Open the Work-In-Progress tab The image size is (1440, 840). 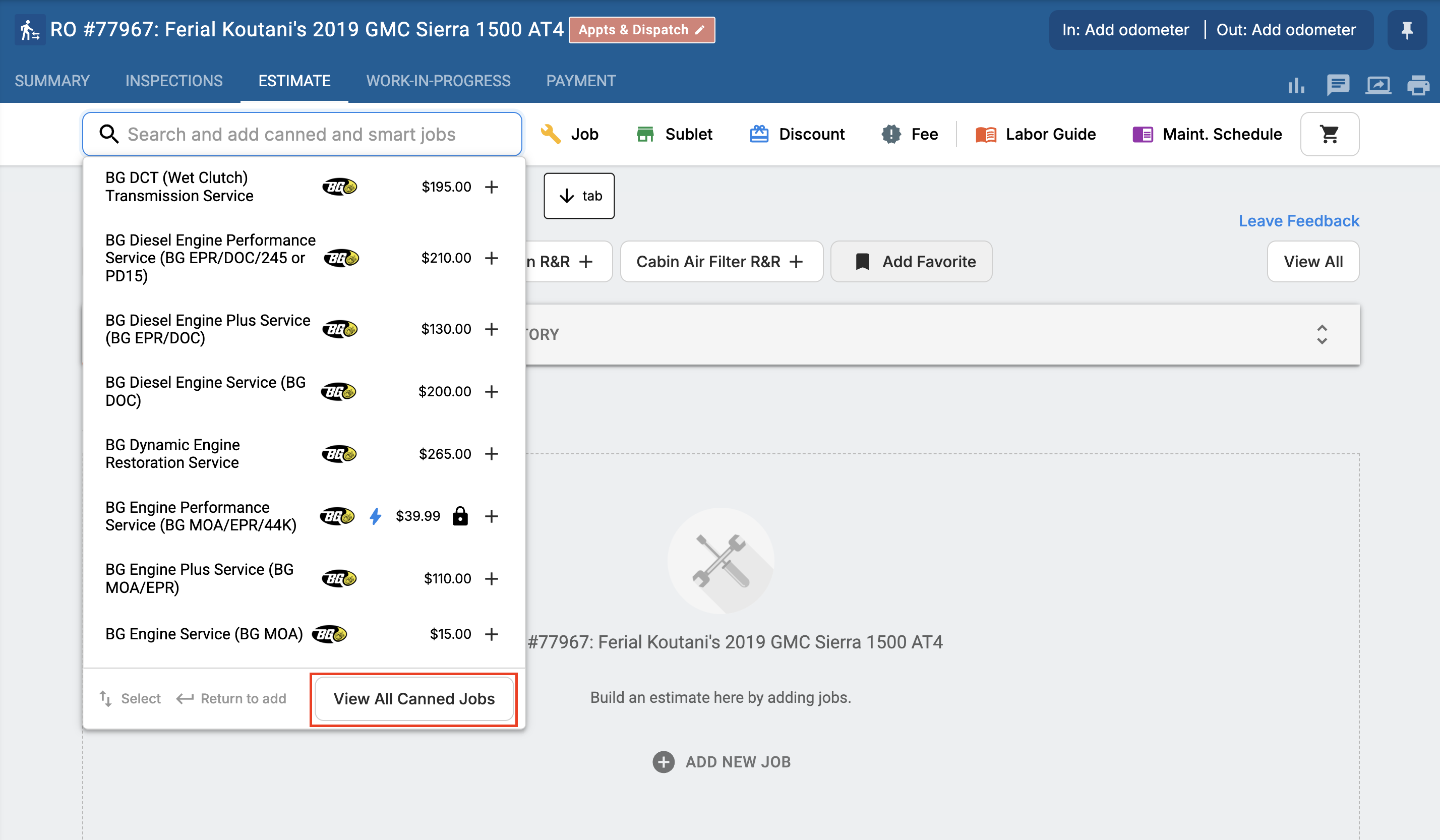point(438,81)
